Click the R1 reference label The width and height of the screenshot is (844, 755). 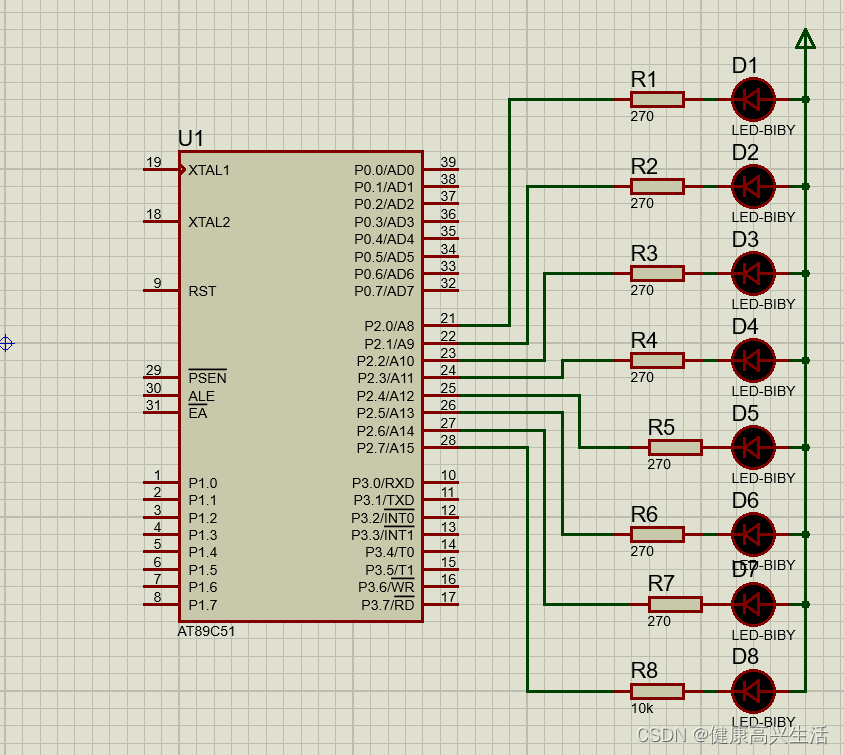[x=644, y=80]
